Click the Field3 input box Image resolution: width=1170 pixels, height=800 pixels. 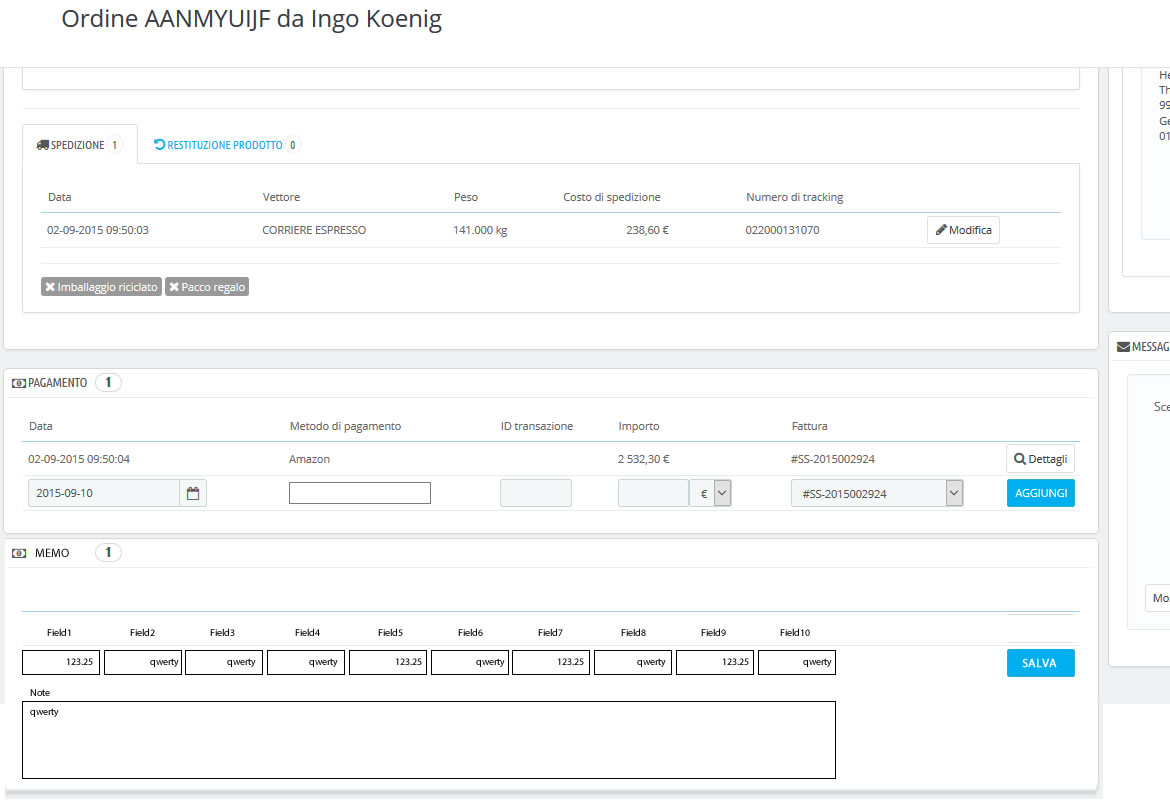tap(224, 662)
